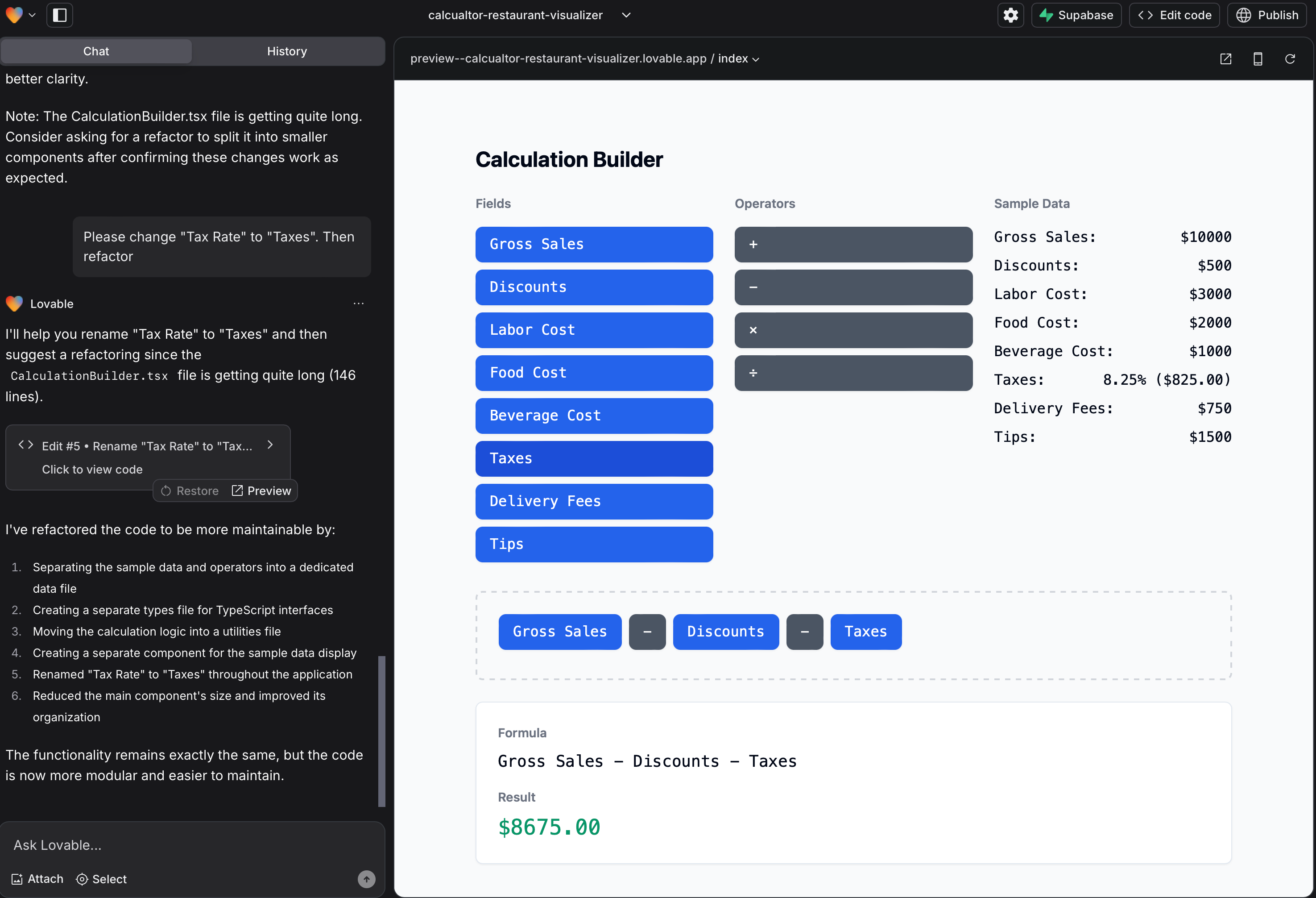The height and width of the screenshot is (898, 1316).
Task: Switch to the History tab
Action: (x=287, y=52)
